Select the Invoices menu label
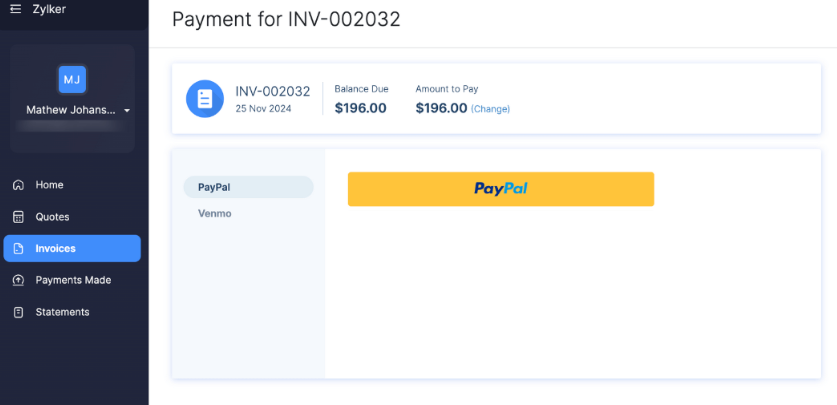The image size is (837, 405). point(55,248)
